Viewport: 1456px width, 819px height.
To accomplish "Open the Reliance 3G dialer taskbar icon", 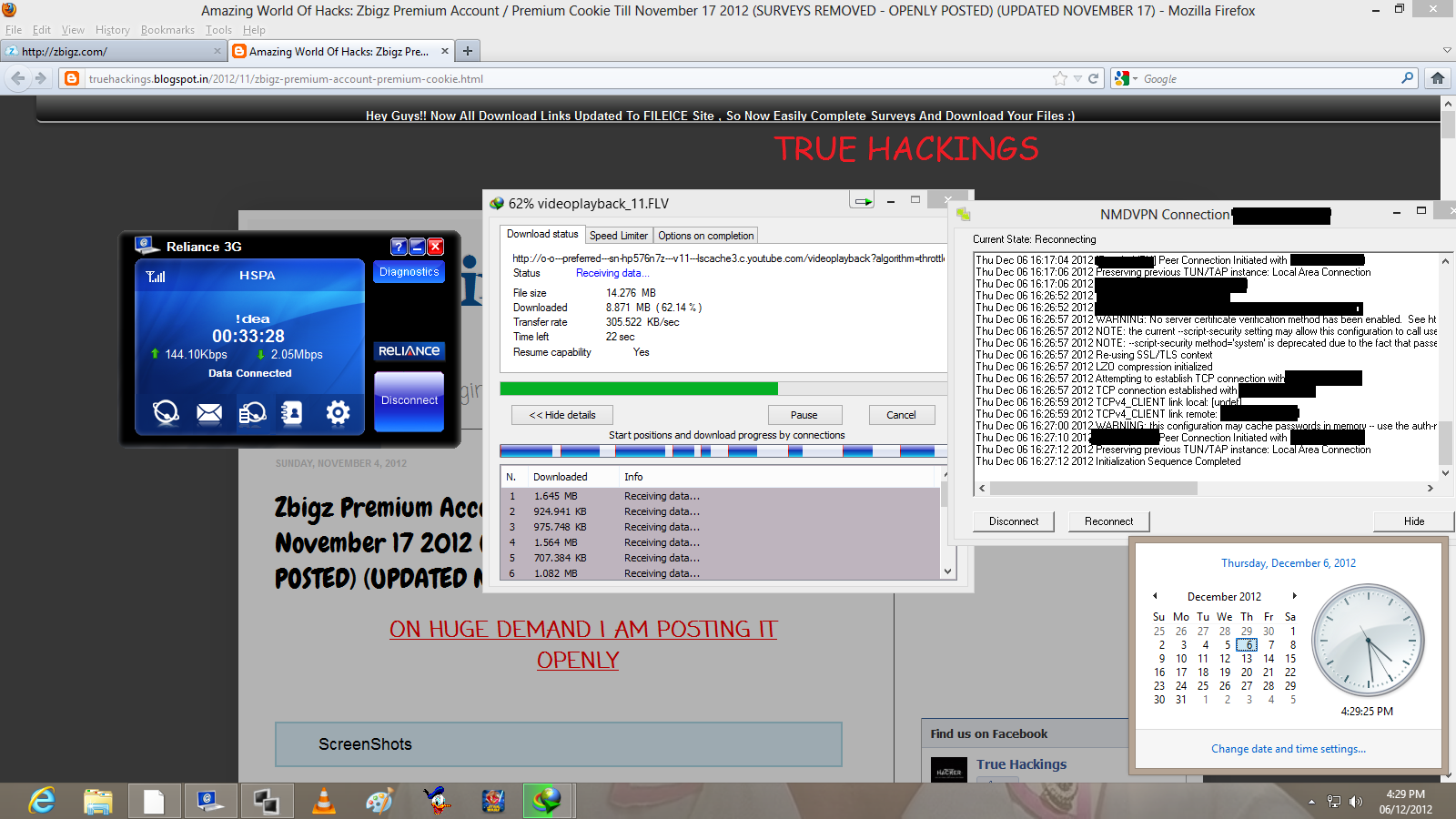I will (210, 801).
